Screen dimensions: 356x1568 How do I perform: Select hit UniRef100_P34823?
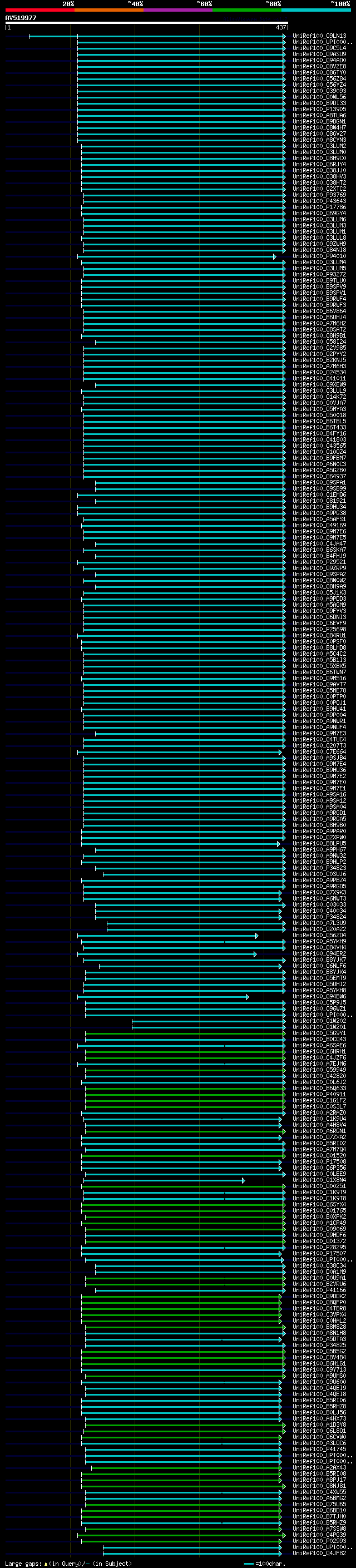(x=319, y=868)
